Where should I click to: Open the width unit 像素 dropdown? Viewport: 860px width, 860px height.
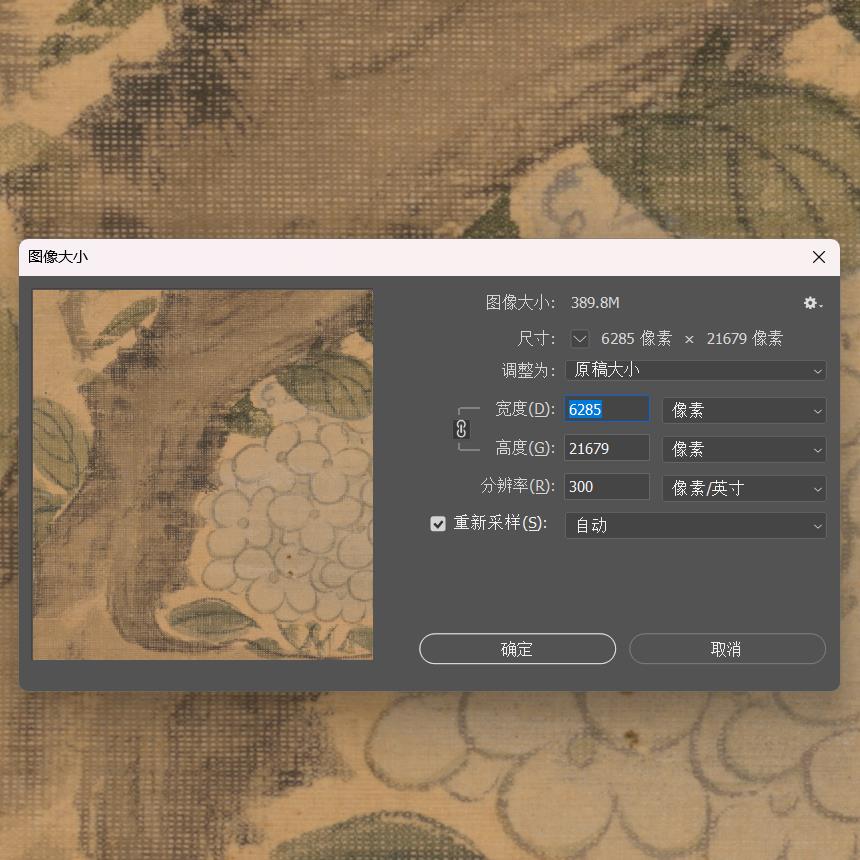pyautogui.click(x=744, y=410)
